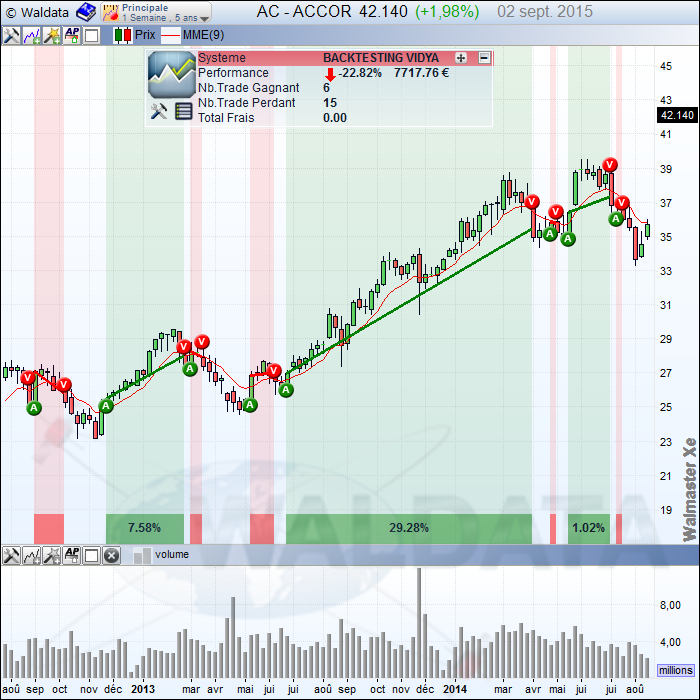Close the volume panel with X button
The width and height of the screenshot is (700, 700).
pos(112,555)
